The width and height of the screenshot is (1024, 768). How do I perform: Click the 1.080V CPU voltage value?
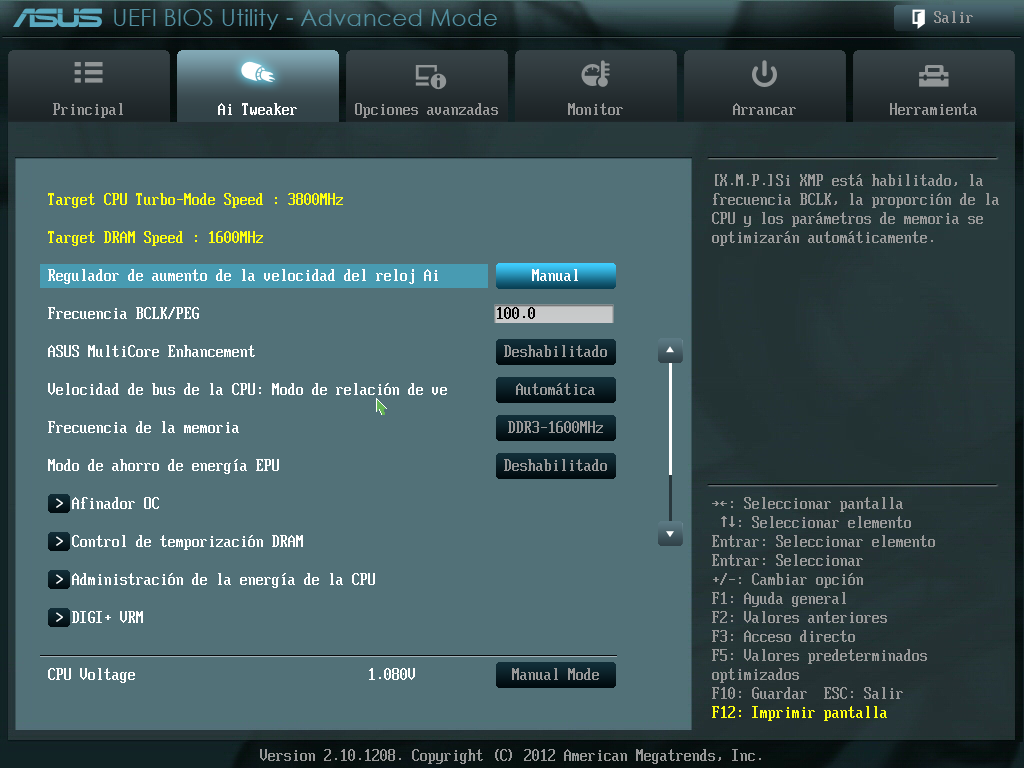click(x=391, y=675)
